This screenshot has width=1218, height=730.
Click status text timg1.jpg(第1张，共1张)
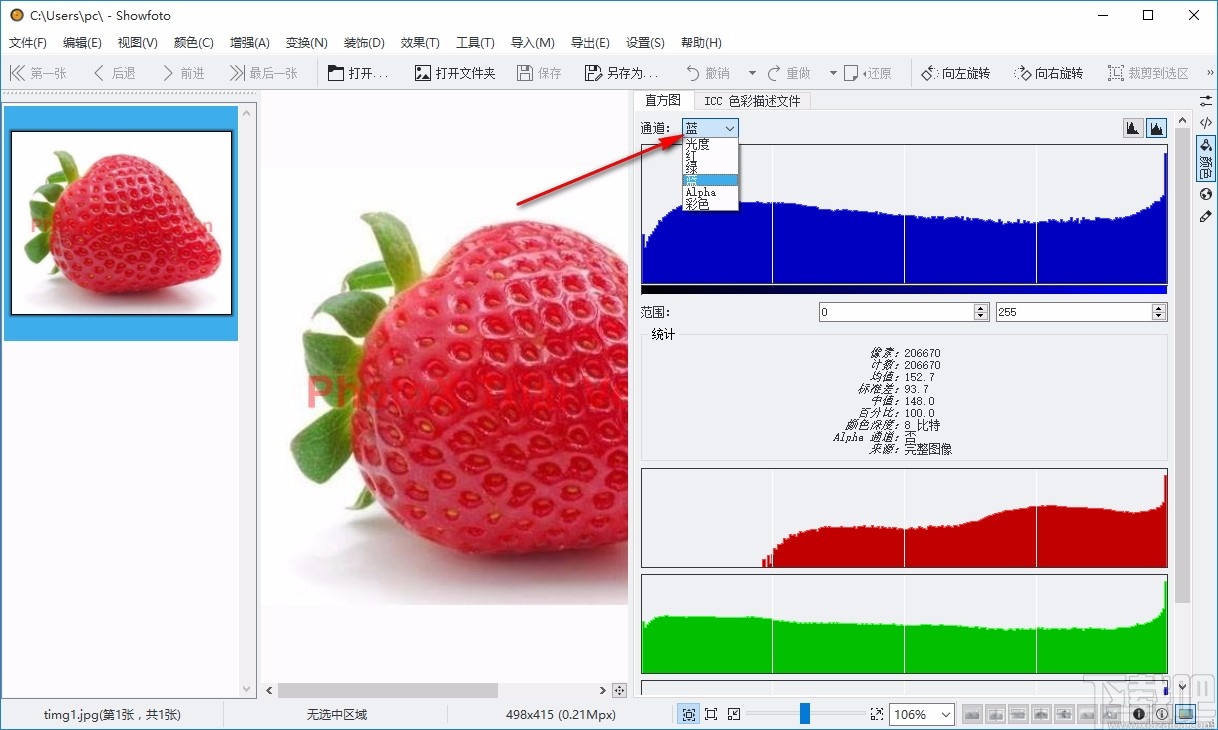(x=112, y=714)
